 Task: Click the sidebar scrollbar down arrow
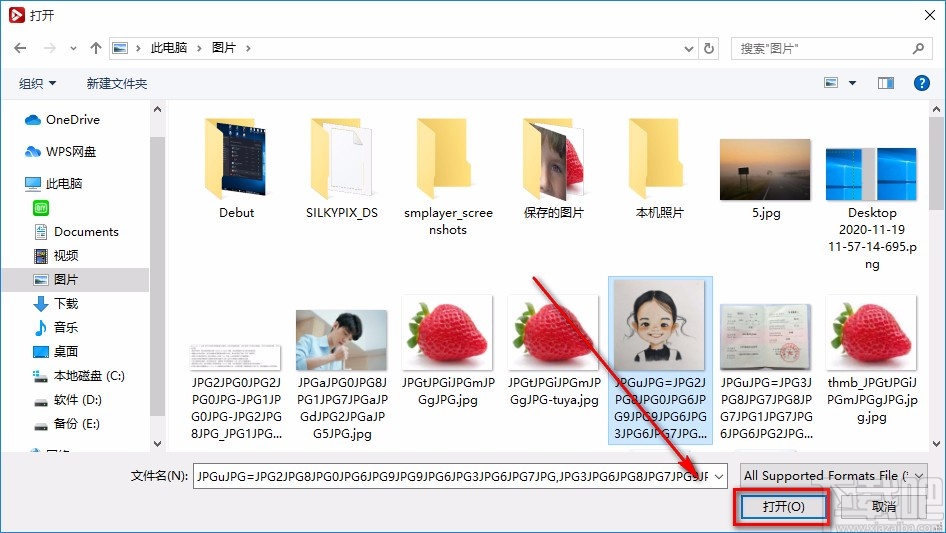157,444
